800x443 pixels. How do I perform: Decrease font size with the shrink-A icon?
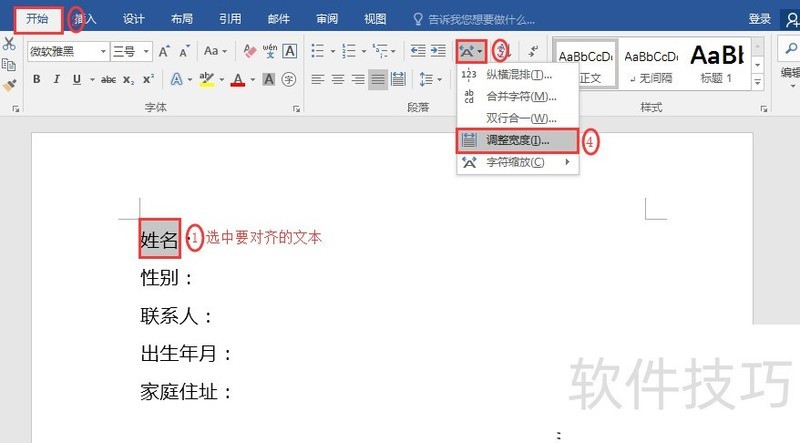[x=184, y=51]
